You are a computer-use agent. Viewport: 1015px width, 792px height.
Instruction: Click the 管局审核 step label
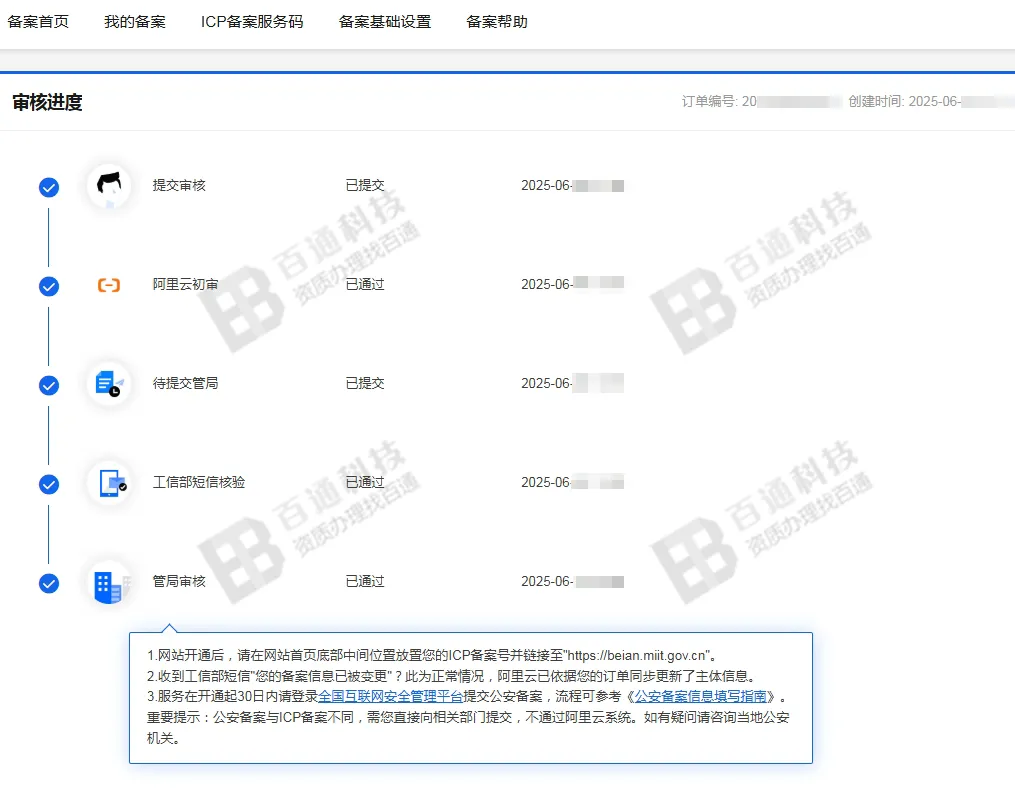[179, 581]
